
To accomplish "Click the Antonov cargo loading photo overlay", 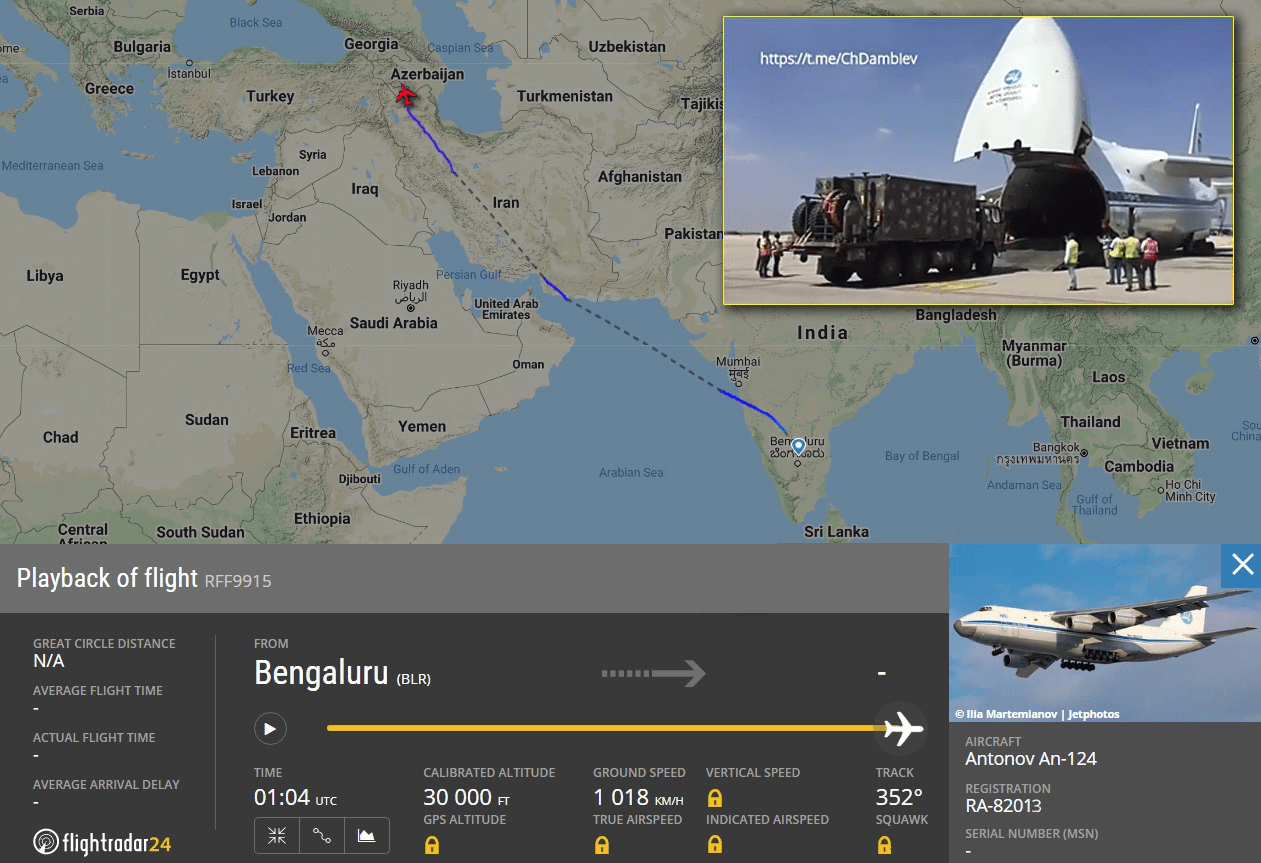I will coord(978,160).
